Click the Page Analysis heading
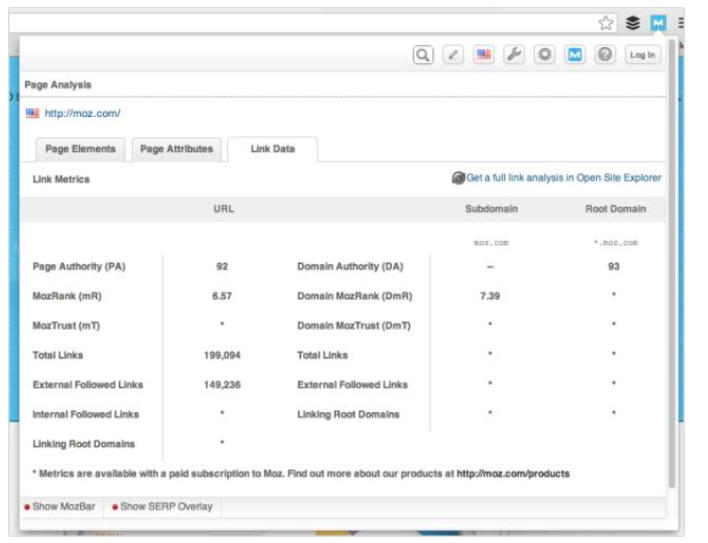Screen dimensions: 708x543 (58, 85)
